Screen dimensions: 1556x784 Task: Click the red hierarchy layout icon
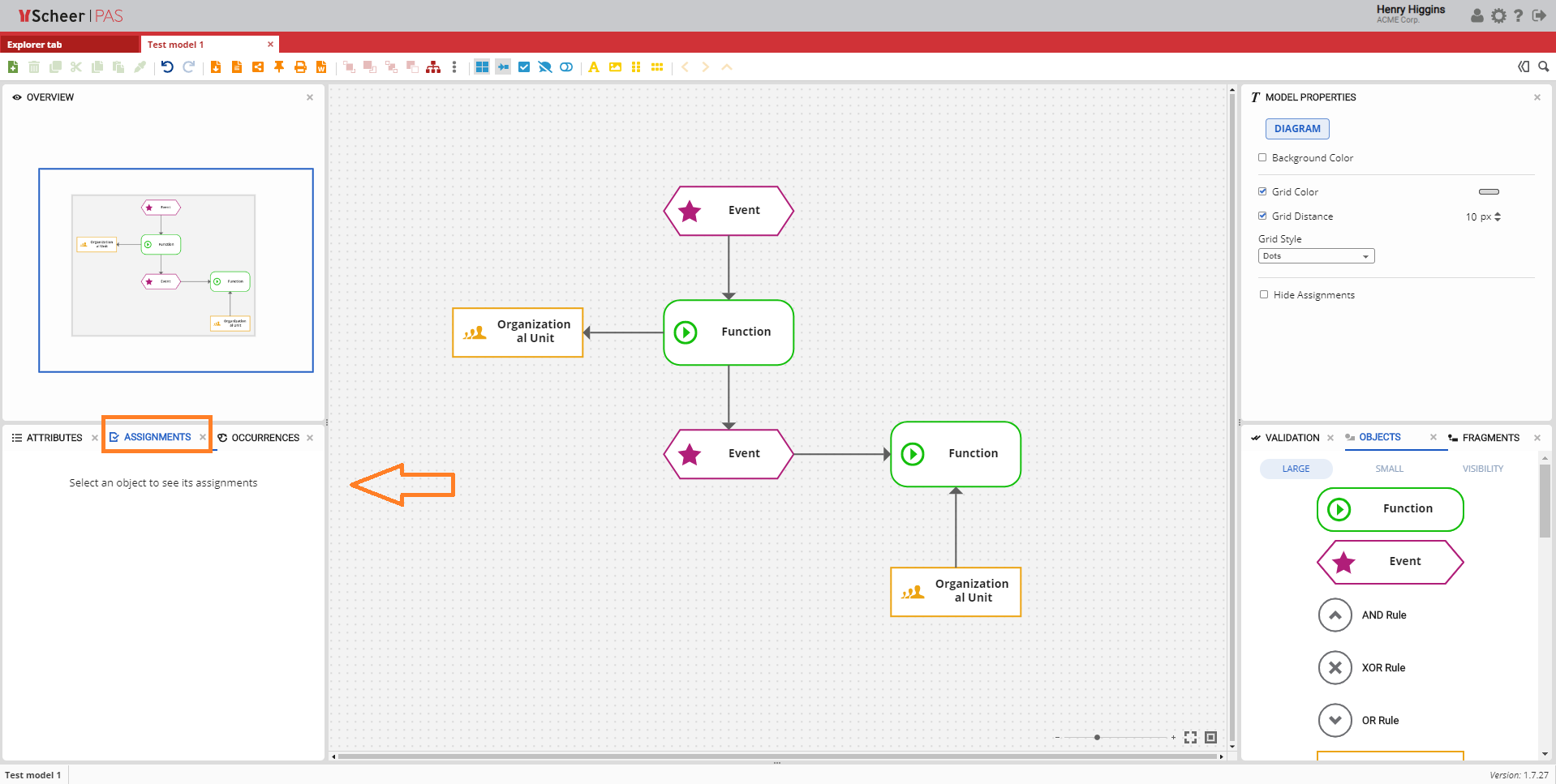click(433, 67)
